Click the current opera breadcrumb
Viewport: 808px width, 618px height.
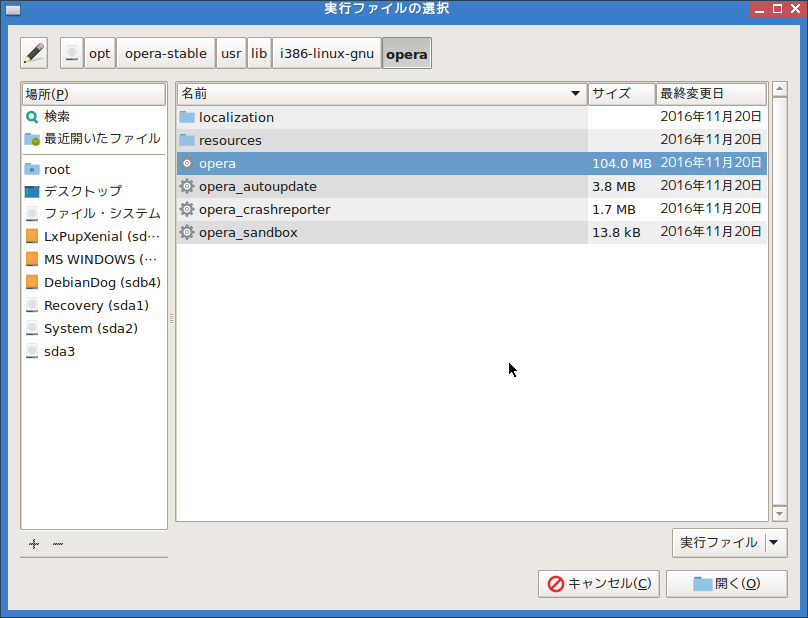[x=407, y=53]
